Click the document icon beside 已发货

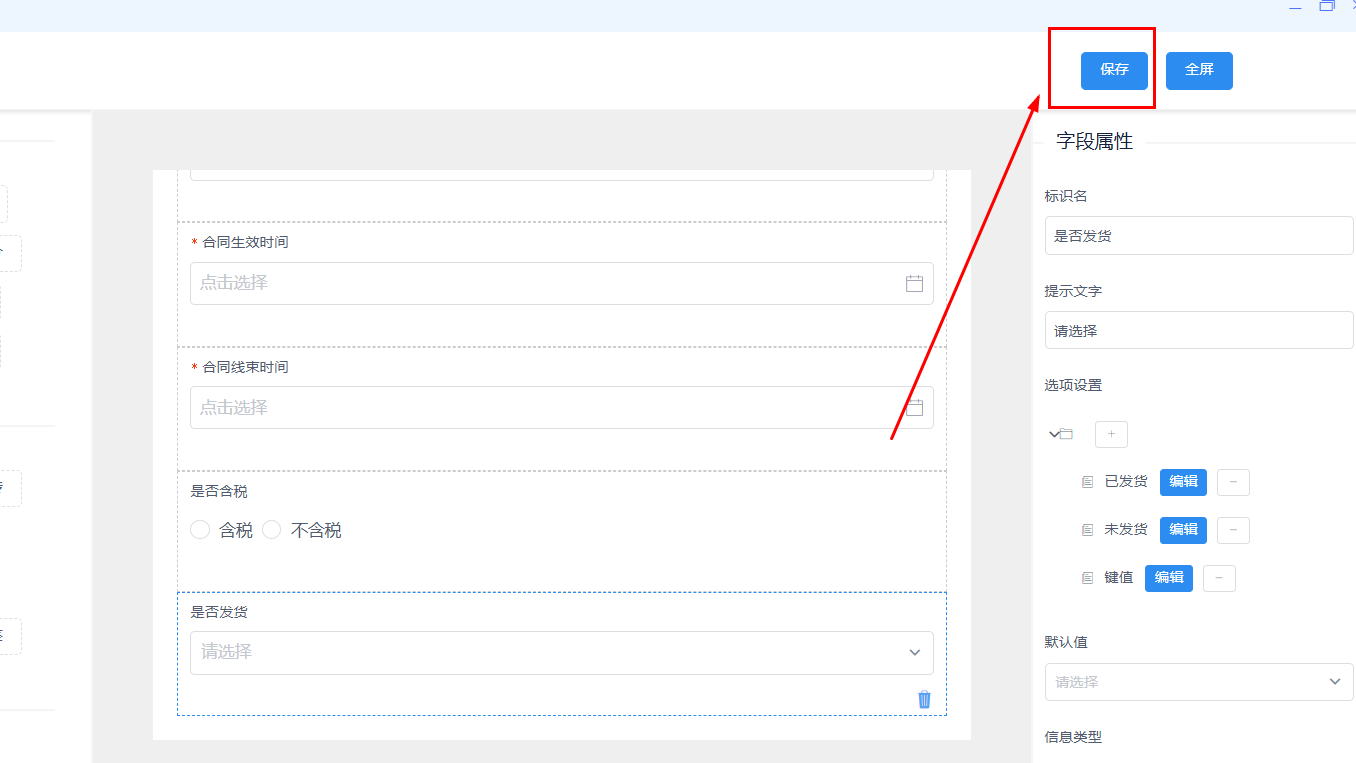(1087, 482)
